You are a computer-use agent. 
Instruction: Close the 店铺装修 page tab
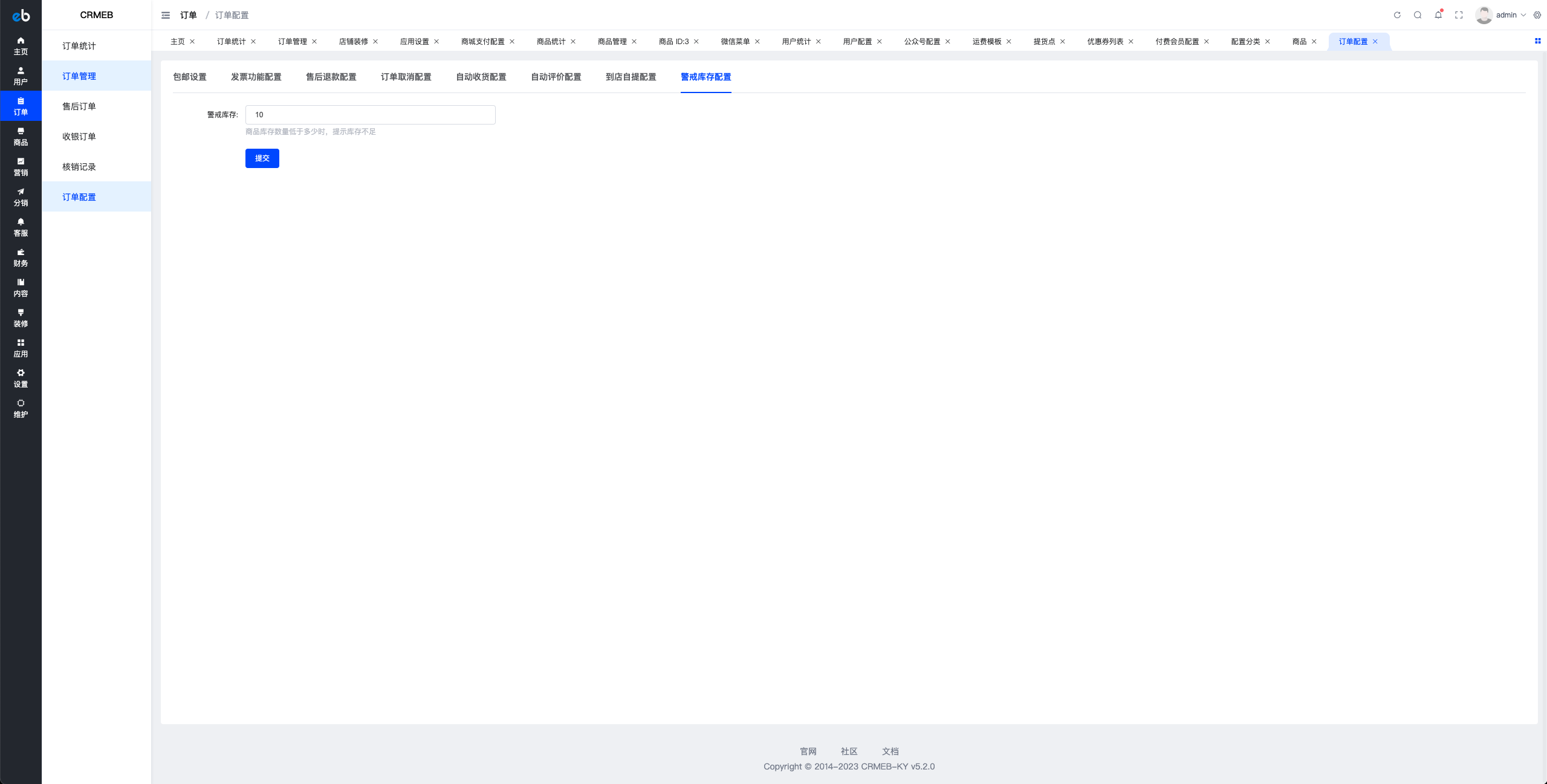pyautogui.click(x=375, y=42)
